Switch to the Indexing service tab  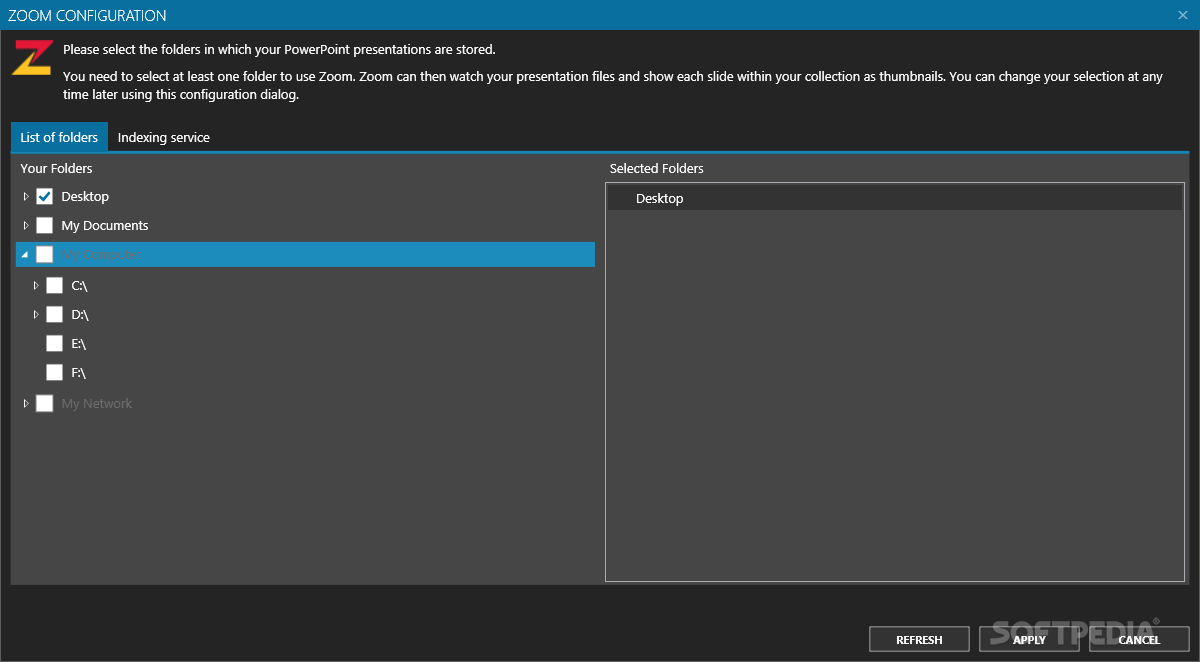[164, 138]
